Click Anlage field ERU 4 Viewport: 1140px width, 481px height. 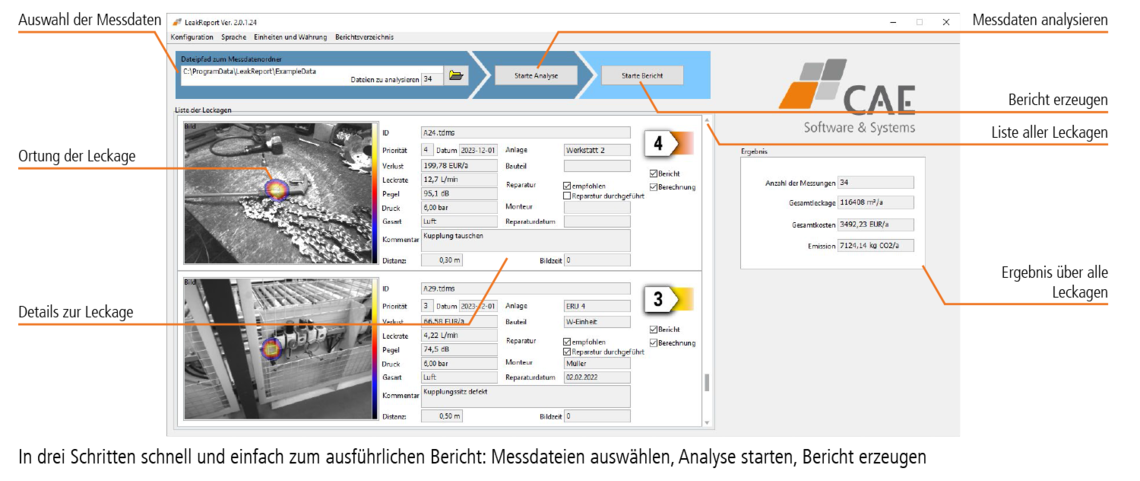click(597, 305)
